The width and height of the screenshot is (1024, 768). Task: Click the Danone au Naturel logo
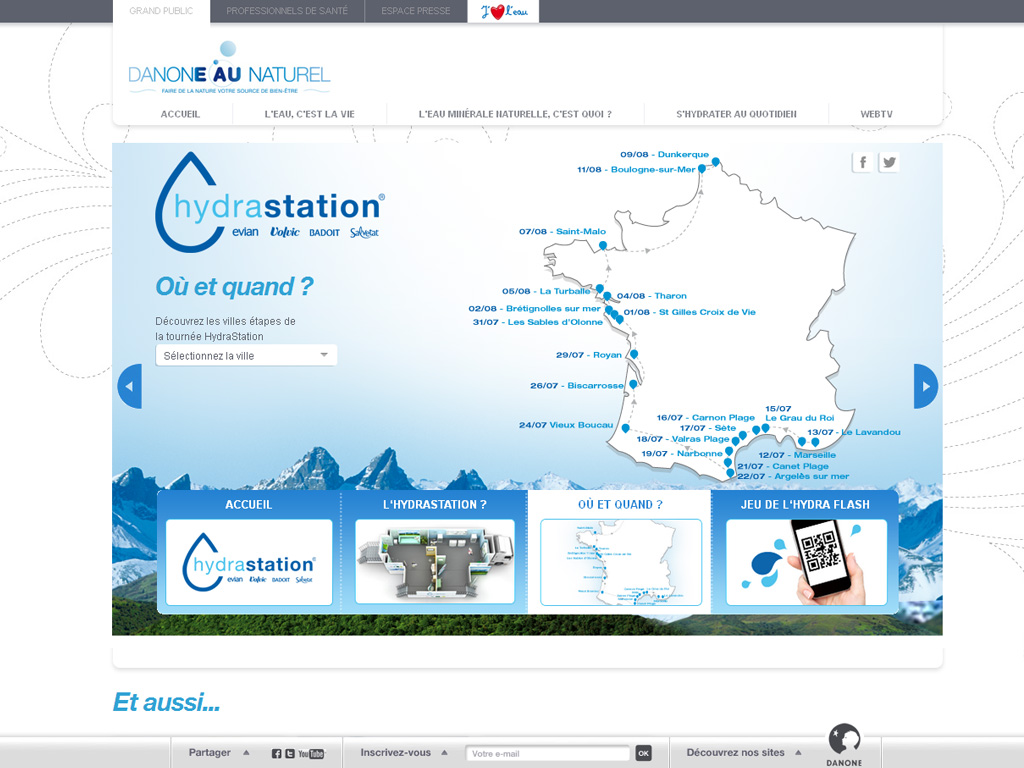pyautogui.click(x=229, y=69)
